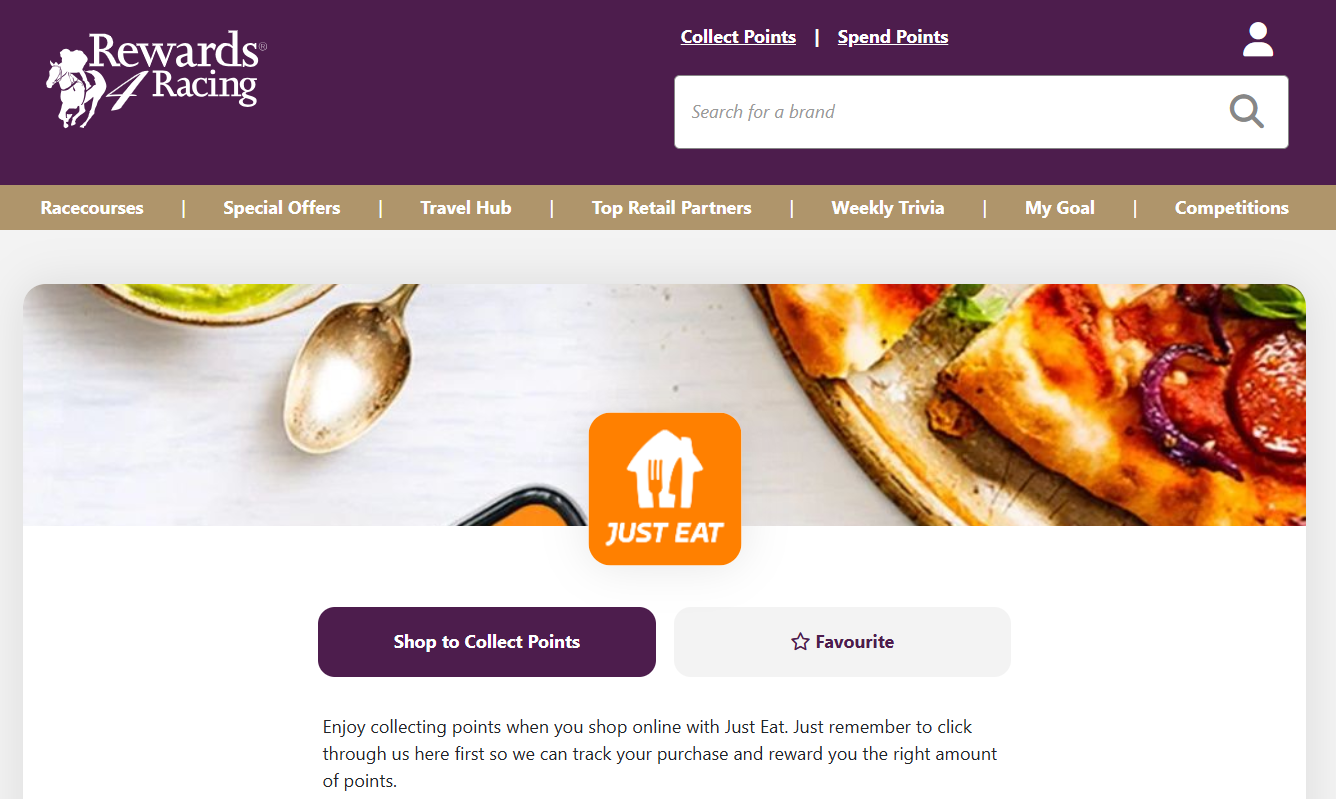
Task: Open Weekly Trivia from the nav bar
Action: [x=888, y=208]
